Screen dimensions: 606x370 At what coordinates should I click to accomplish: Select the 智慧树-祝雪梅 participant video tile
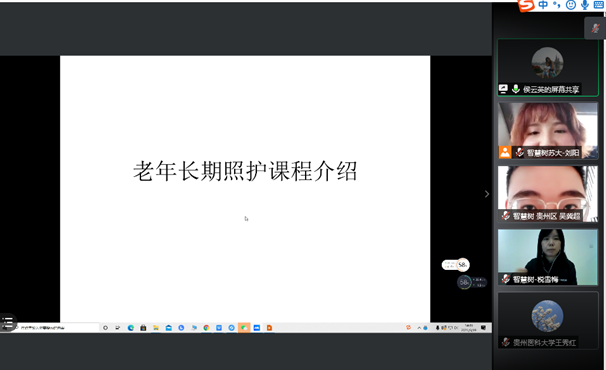[x=548, y=257]
